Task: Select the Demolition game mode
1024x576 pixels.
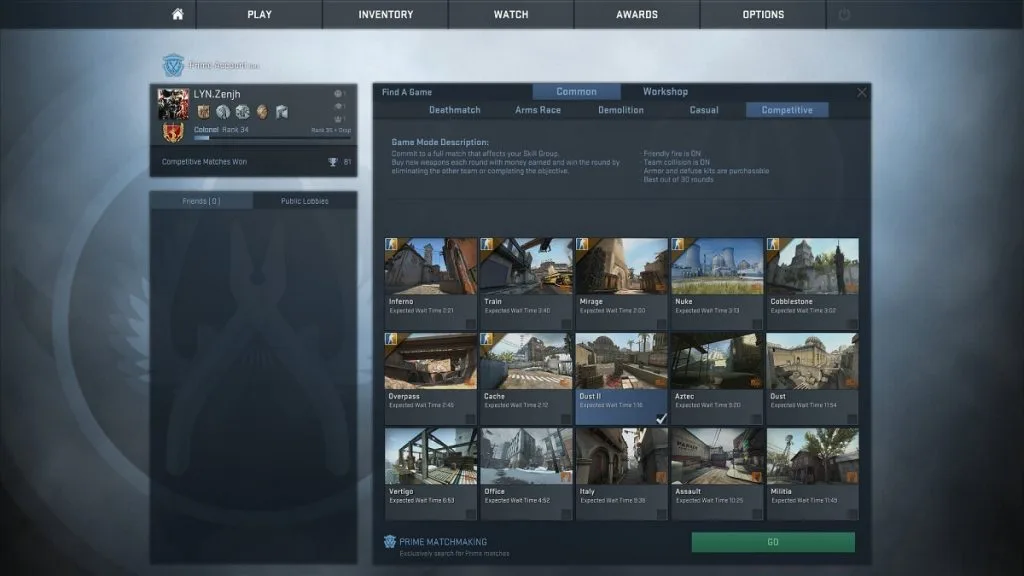Action: click(620, 110)
